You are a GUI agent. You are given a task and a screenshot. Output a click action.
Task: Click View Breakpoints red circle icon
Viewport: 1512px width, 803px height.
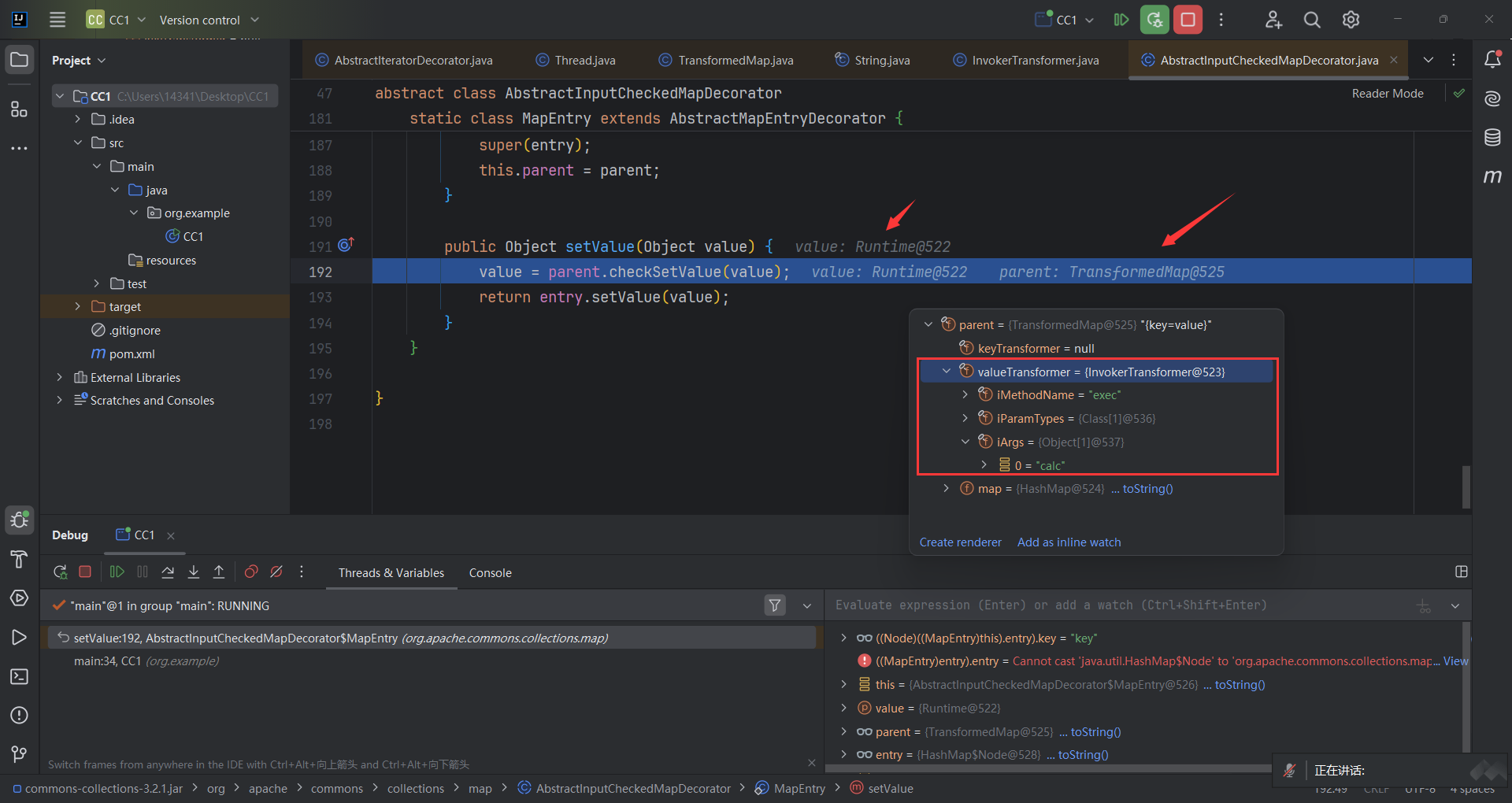251,572
